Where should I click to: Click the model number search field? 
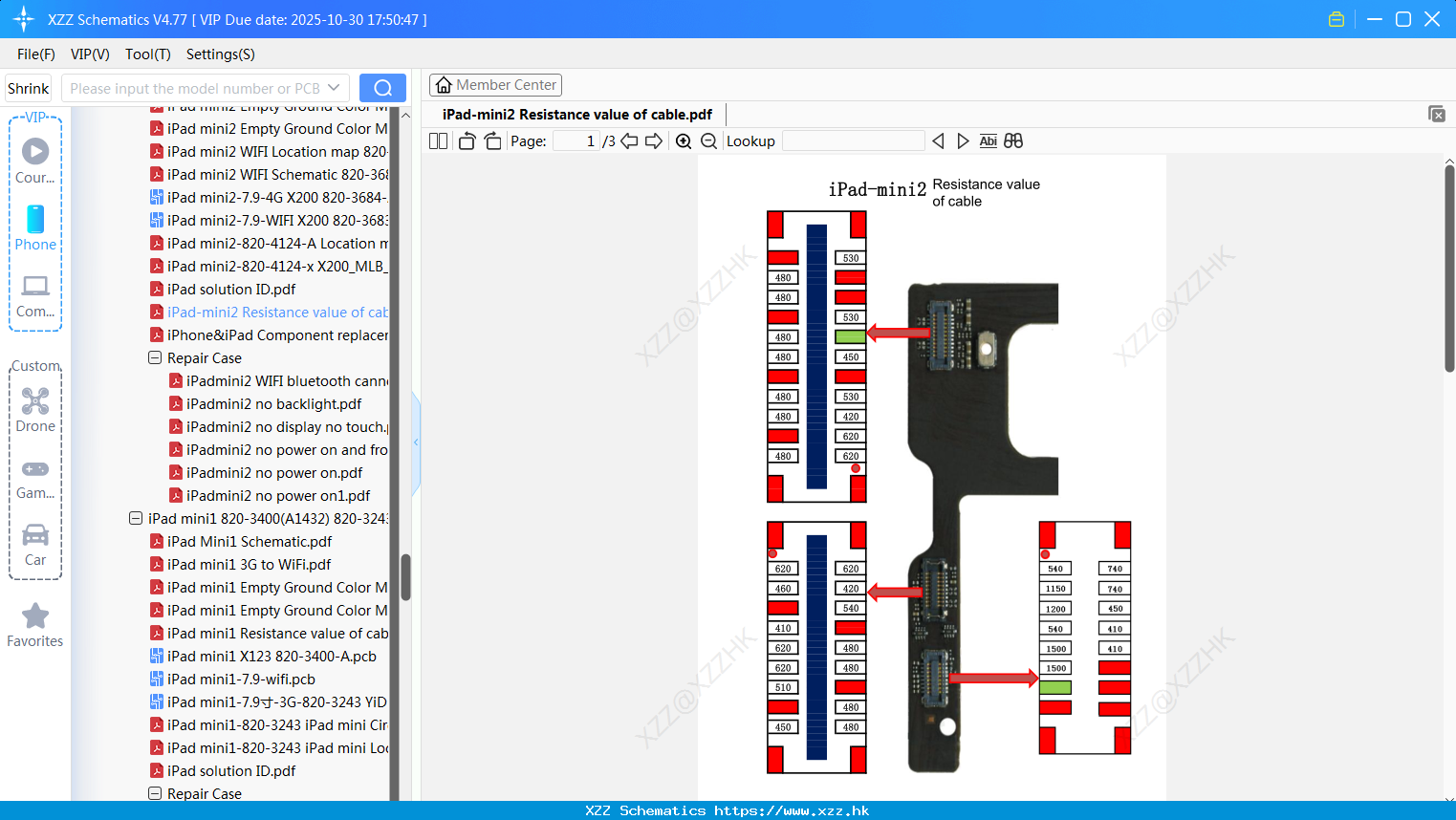[x=195, y=88]
